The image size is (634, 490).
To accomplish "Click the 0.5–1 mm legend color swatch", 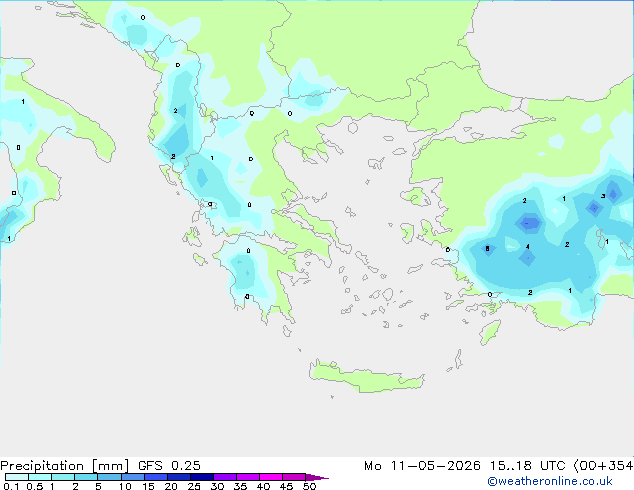I will pos(40,477).
